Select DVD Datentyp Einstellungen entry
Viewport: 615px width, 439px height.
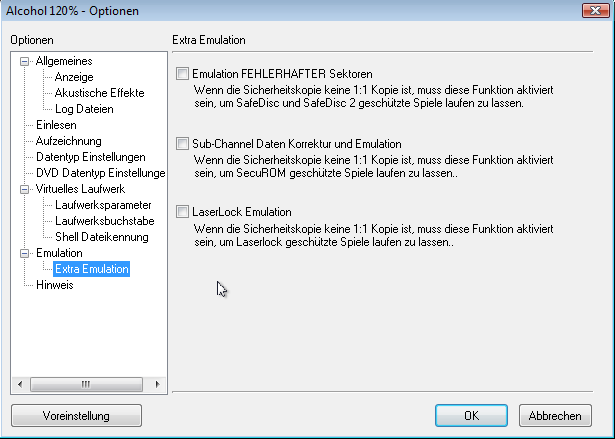tap(100, 173)
